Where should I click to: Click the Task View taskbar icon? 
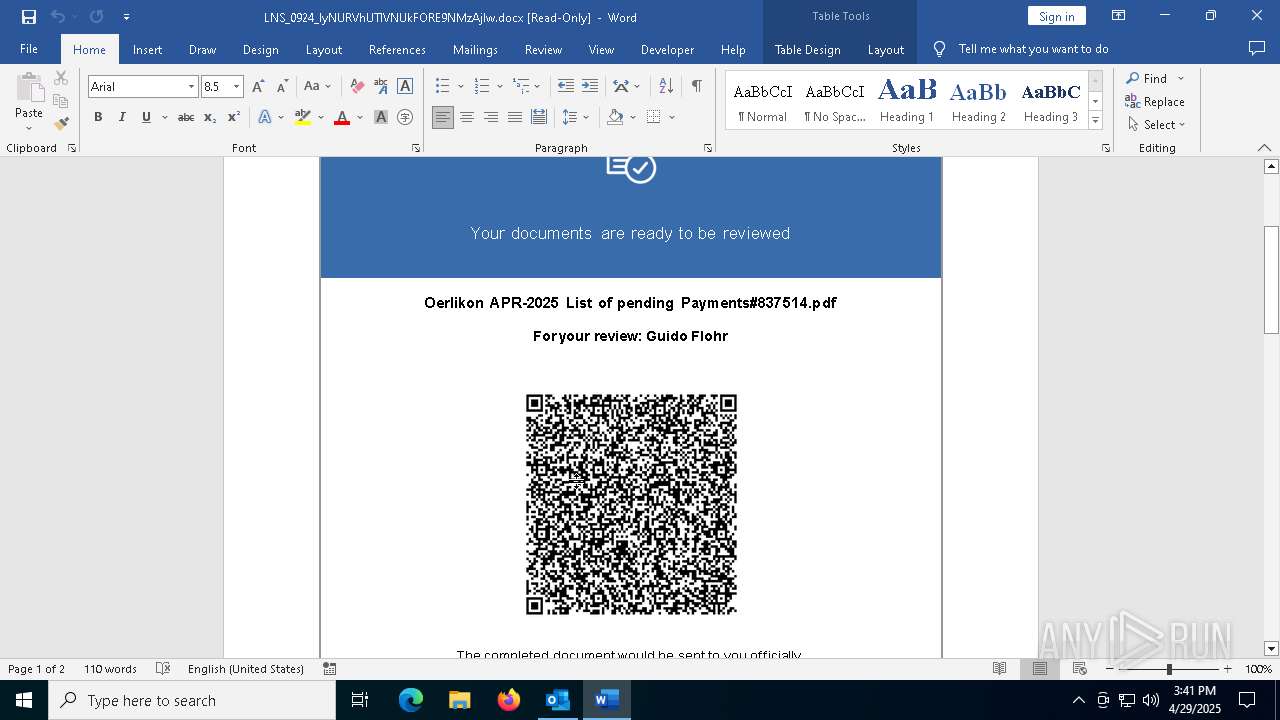click(360, 700)
